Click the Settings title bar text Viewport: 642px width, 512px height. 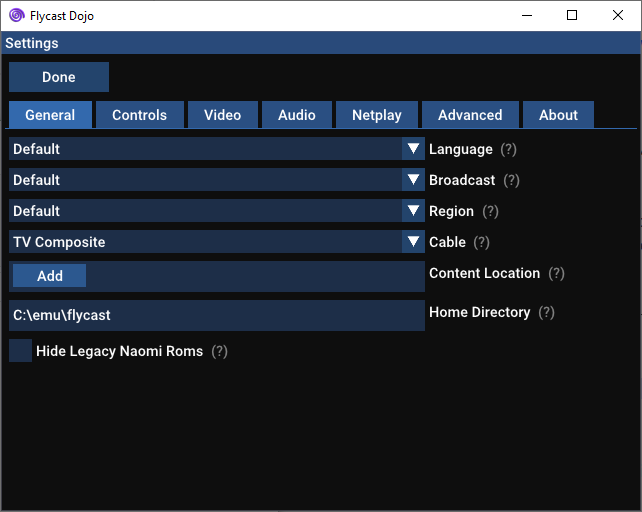[x=32, y=43]
